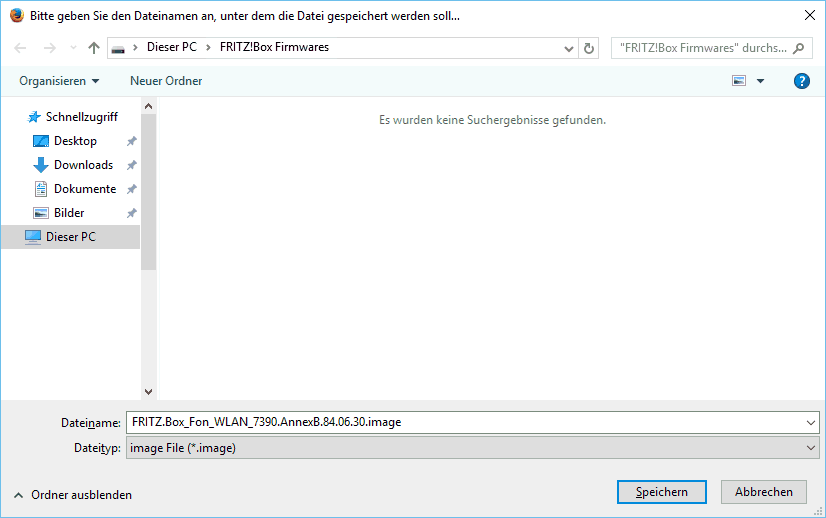This screenshot has height=518, width=826.
Task: Create a folder with Neuer Ordner
Action: (166, 81)
